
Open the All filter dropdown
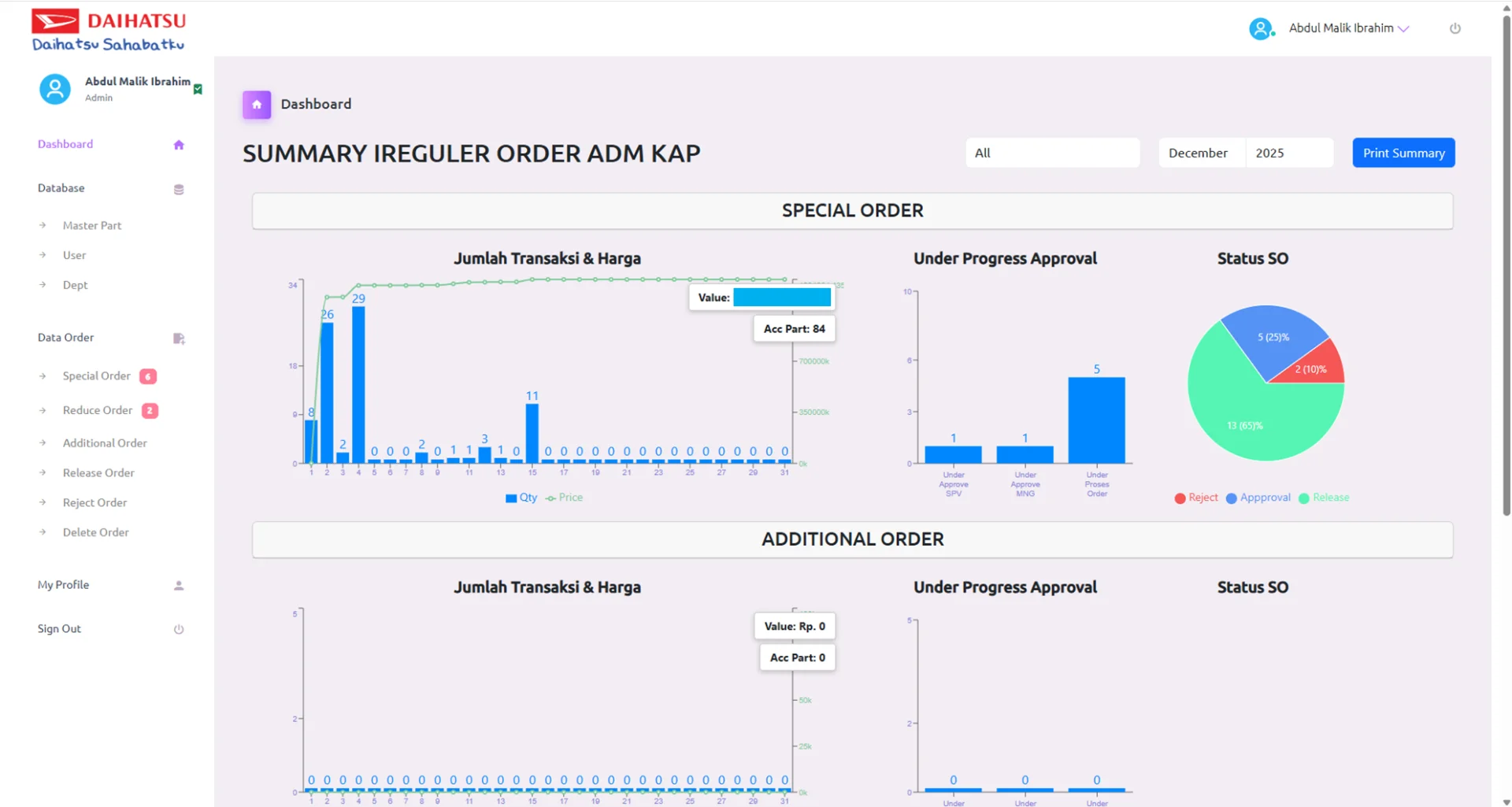point(1052,153)
